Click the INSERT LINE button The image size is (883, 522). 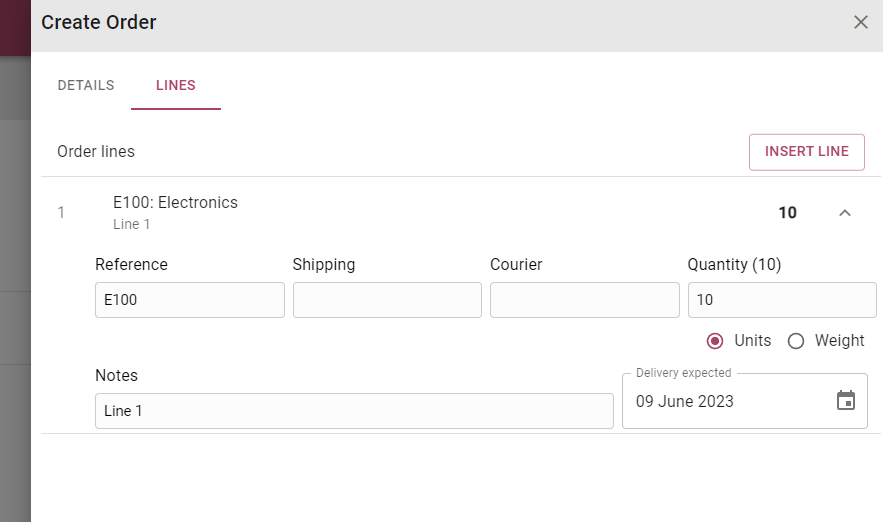click(806, 152)
